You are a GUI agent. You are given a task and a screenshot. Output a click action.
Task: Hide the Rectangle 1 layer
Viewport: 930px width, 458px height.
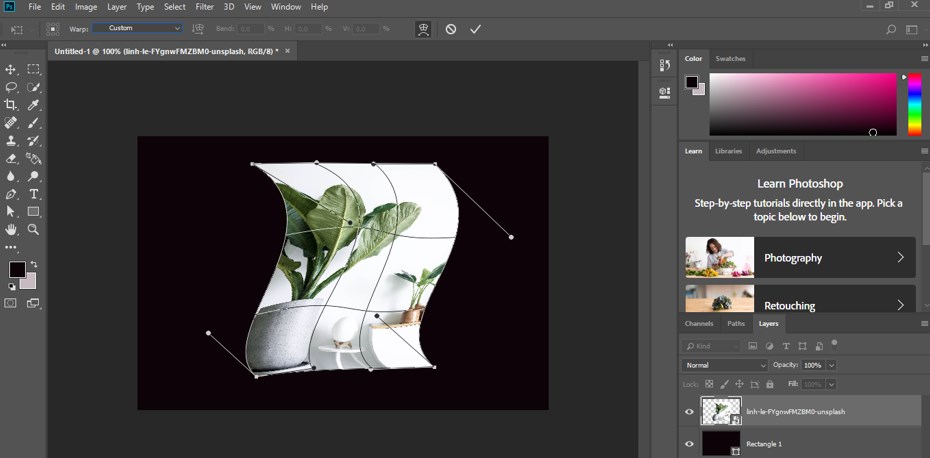[x=689, y=444]
